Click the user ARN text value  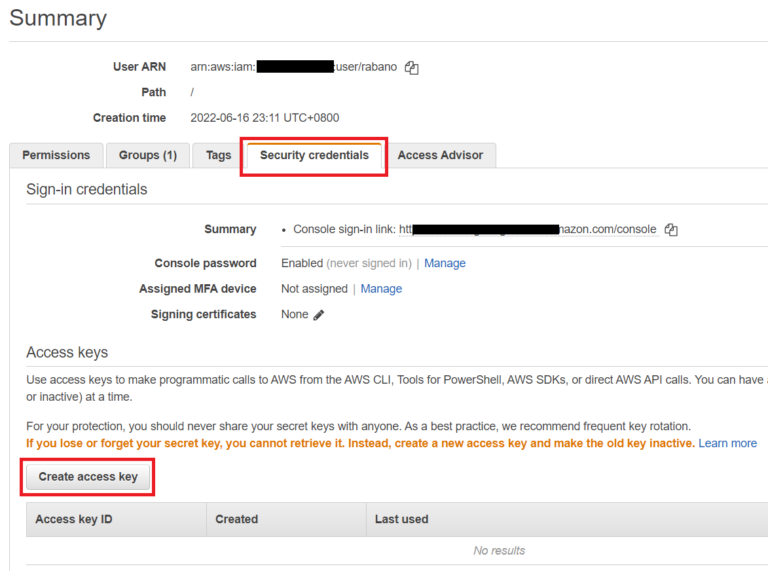pos(293,67)
